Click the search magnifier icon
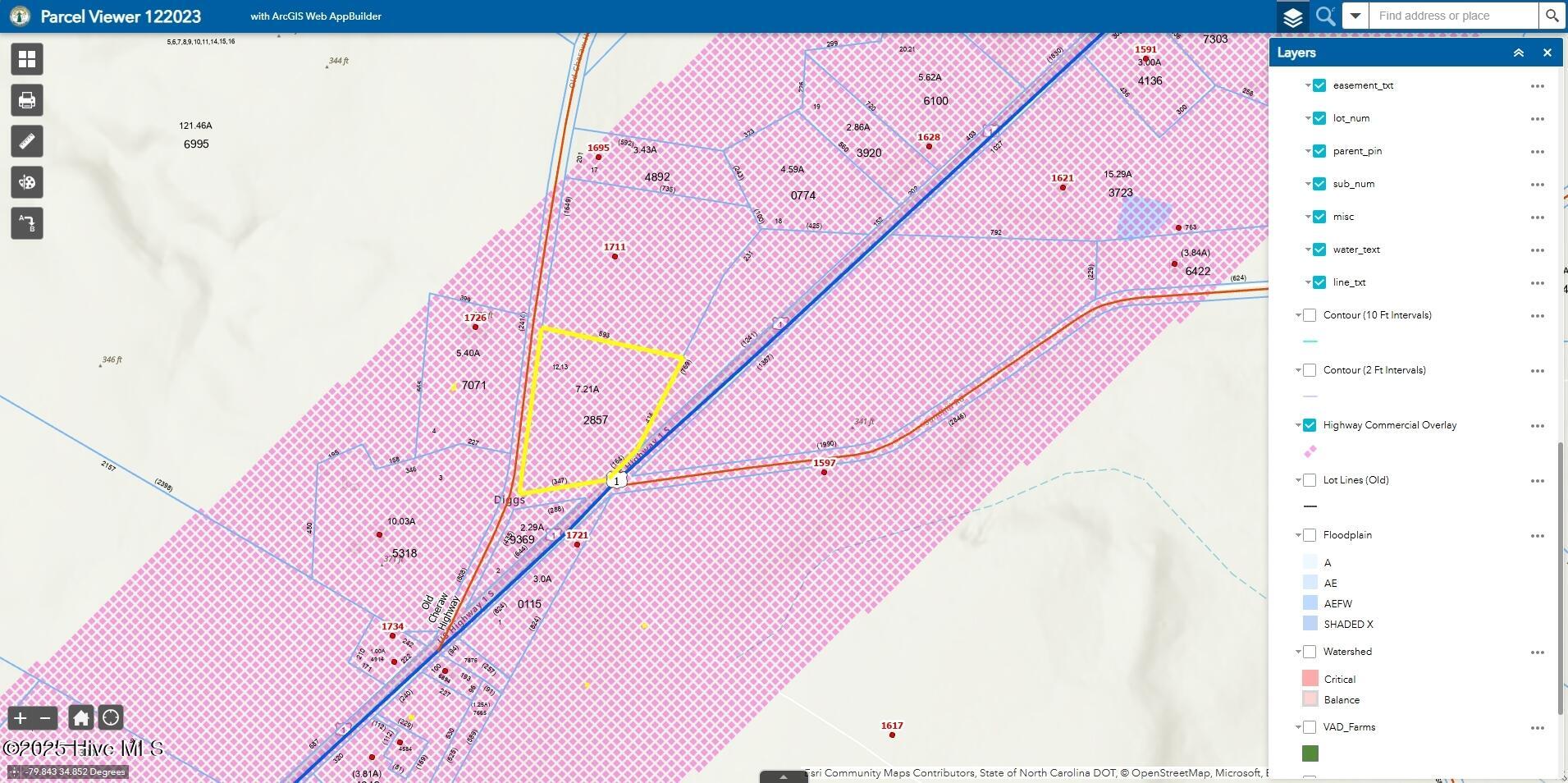 pyautogui.click(x=1324, y=16)
